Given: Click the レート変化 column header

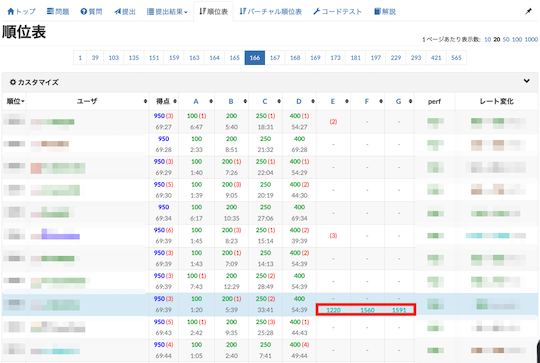Looking at the screenshot, I should coord(497,101).
